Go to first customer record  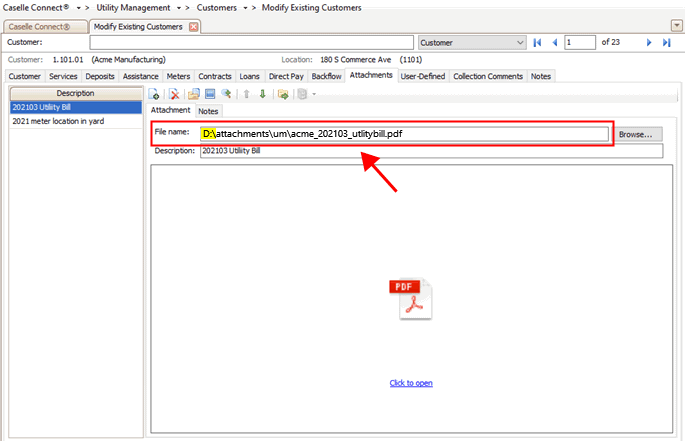pos(537,42)
